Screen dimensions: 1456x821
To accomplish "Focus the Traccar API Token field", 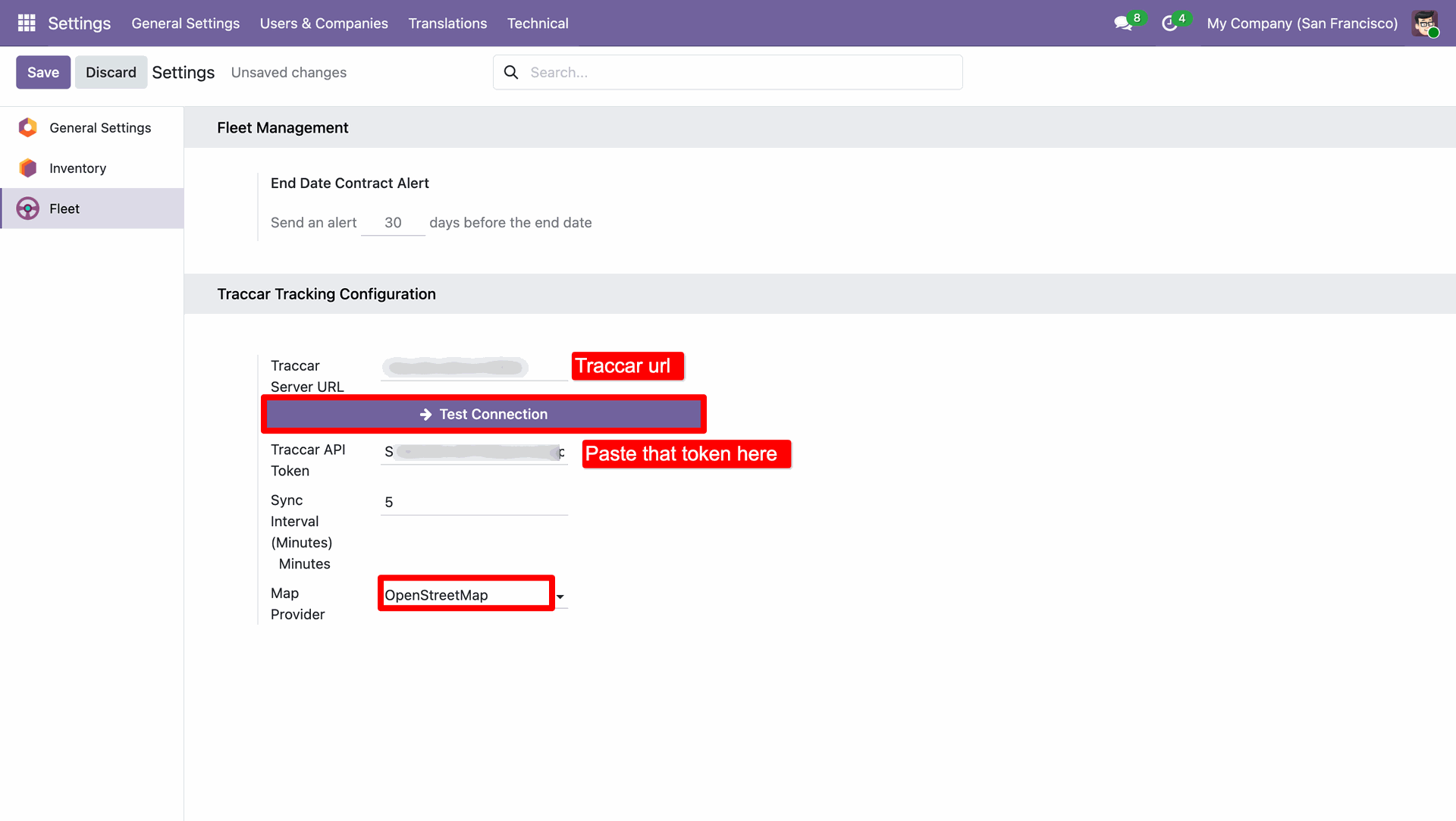I will click(x=474, y=452).
